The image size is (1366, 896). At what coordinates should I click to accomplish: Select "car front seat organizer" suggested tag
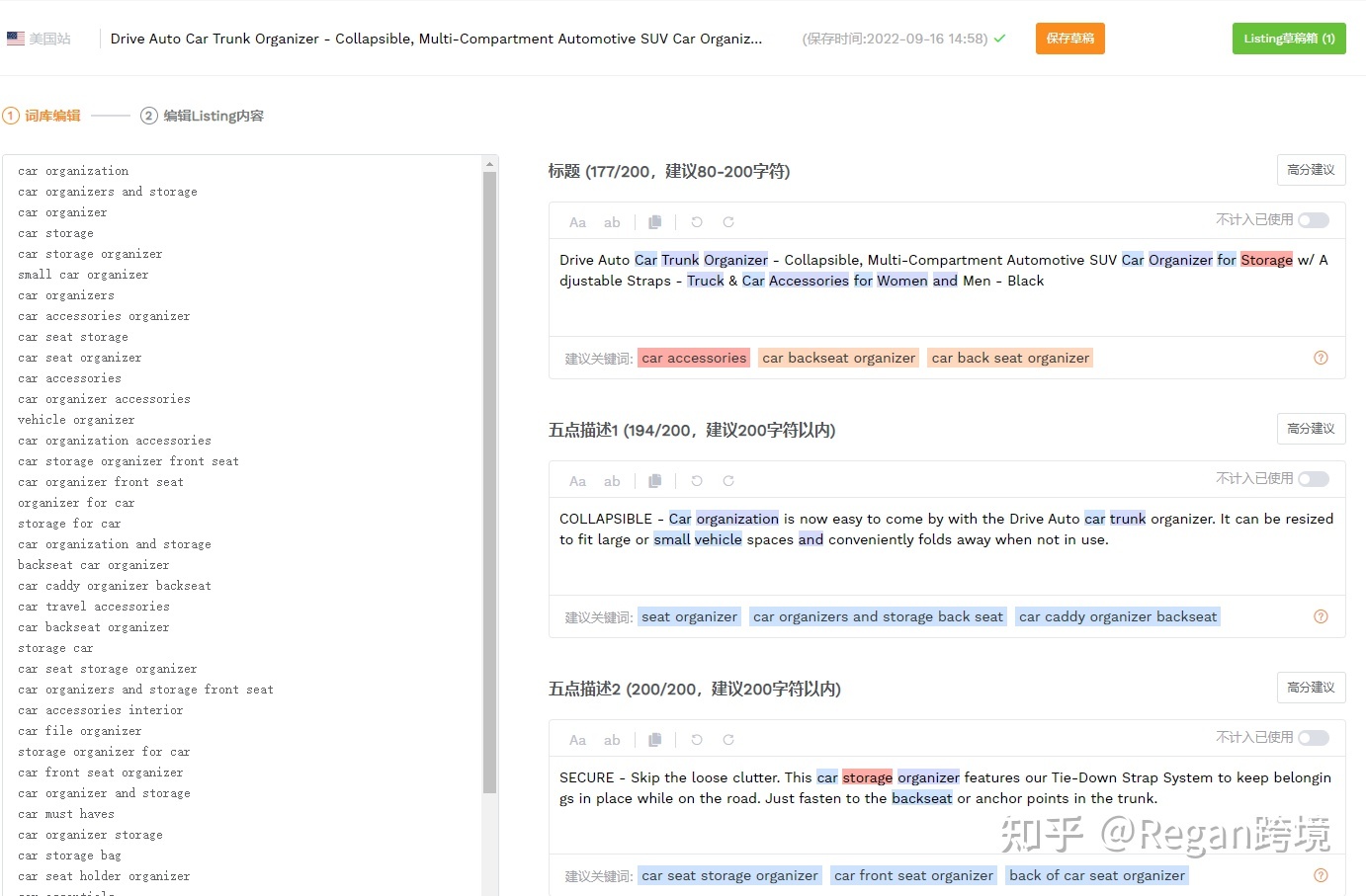coord(913,875)
